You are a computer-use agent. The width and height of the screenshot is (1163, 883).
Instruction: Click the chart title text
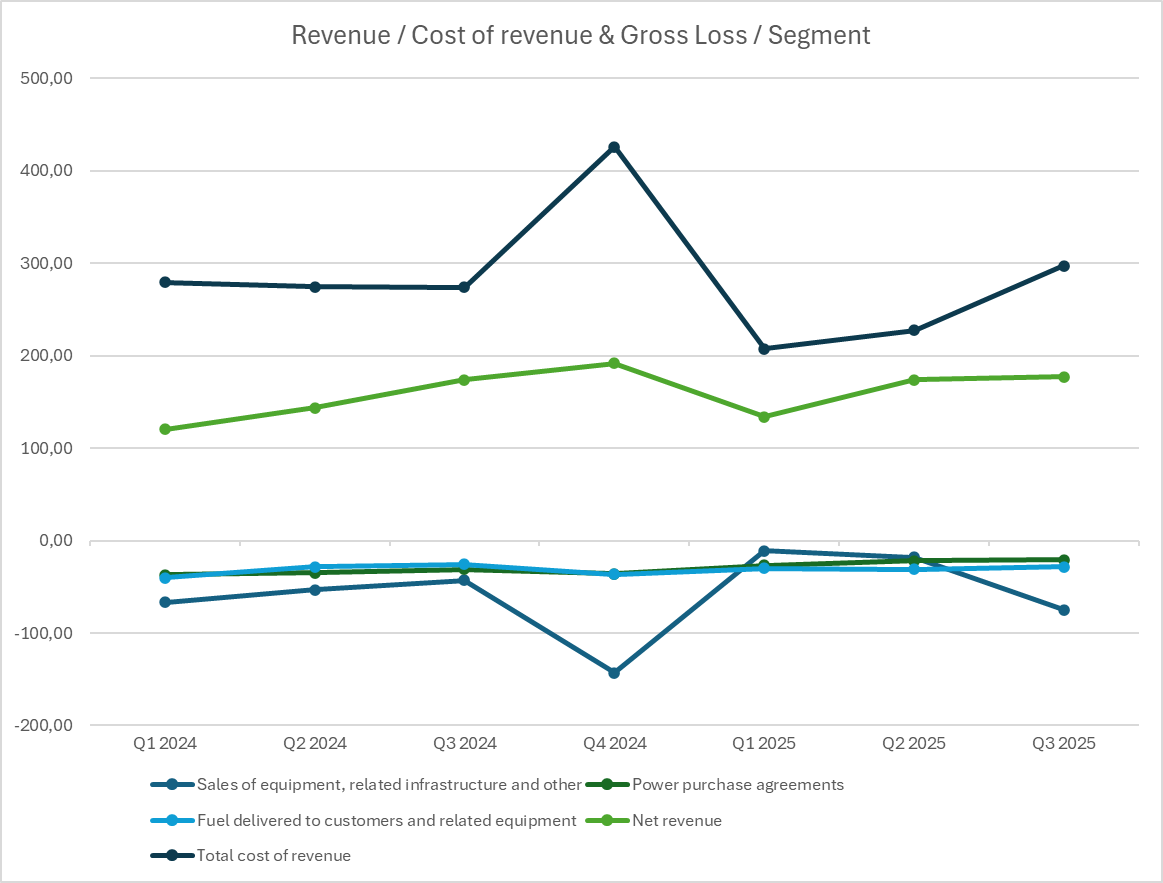pyautogui.click(x=580, y=35)
